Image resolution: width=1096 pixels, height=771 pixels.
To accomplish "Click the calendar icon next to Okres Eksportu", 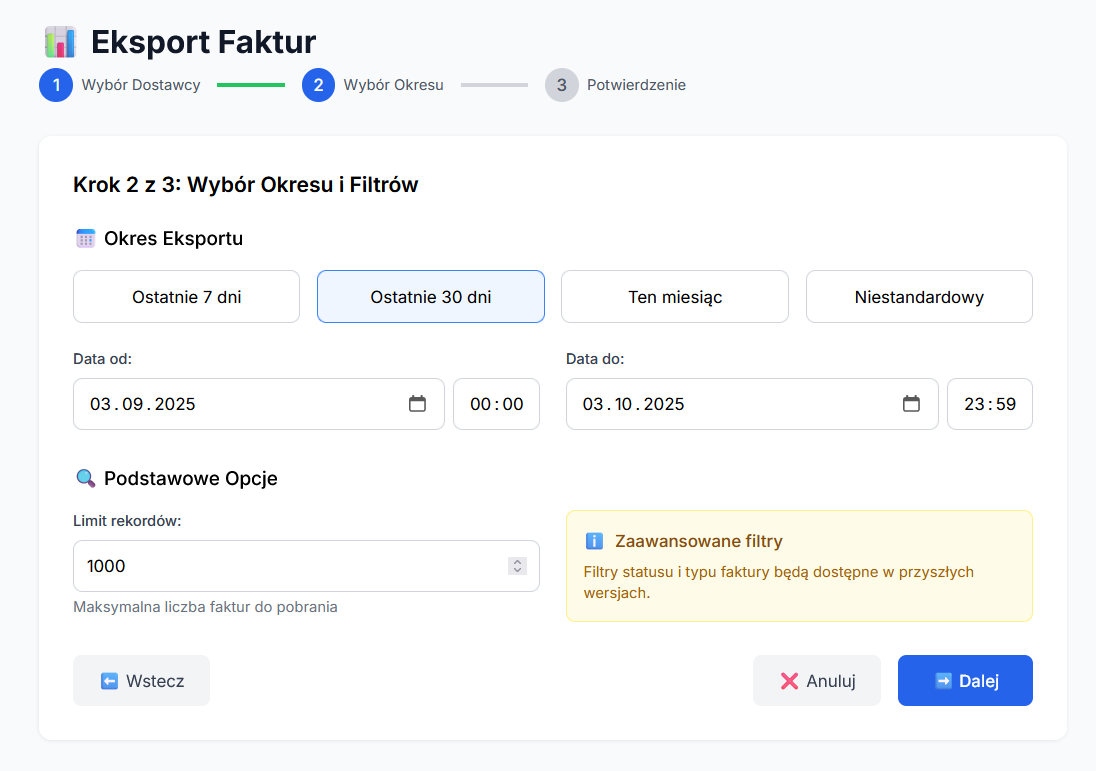I will [x=85, y=239].
